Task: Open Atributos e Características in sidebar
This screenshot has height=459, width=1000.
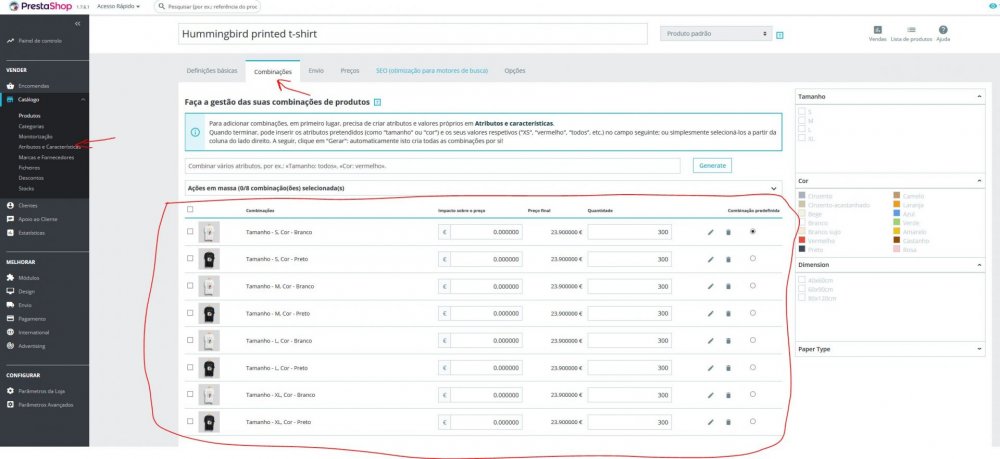Action: click(49, 147)
